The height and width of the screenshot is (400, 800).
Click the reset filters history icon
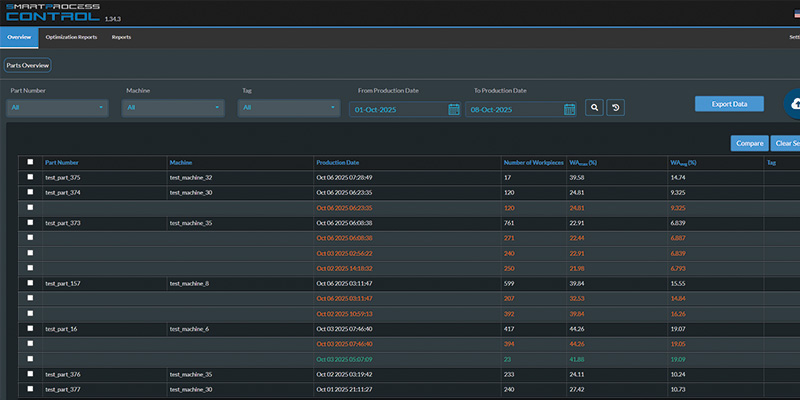click(615, 108)
